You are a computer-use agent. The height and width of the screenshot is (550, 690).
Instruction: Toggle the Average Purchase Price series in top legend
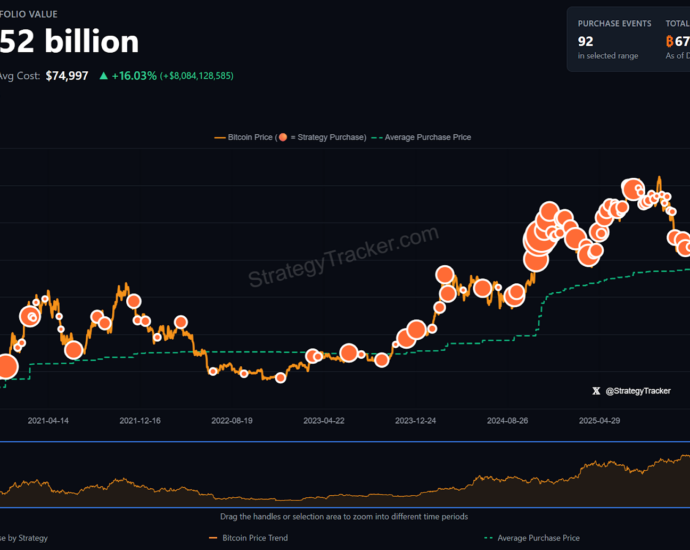(x=425, y=137)
